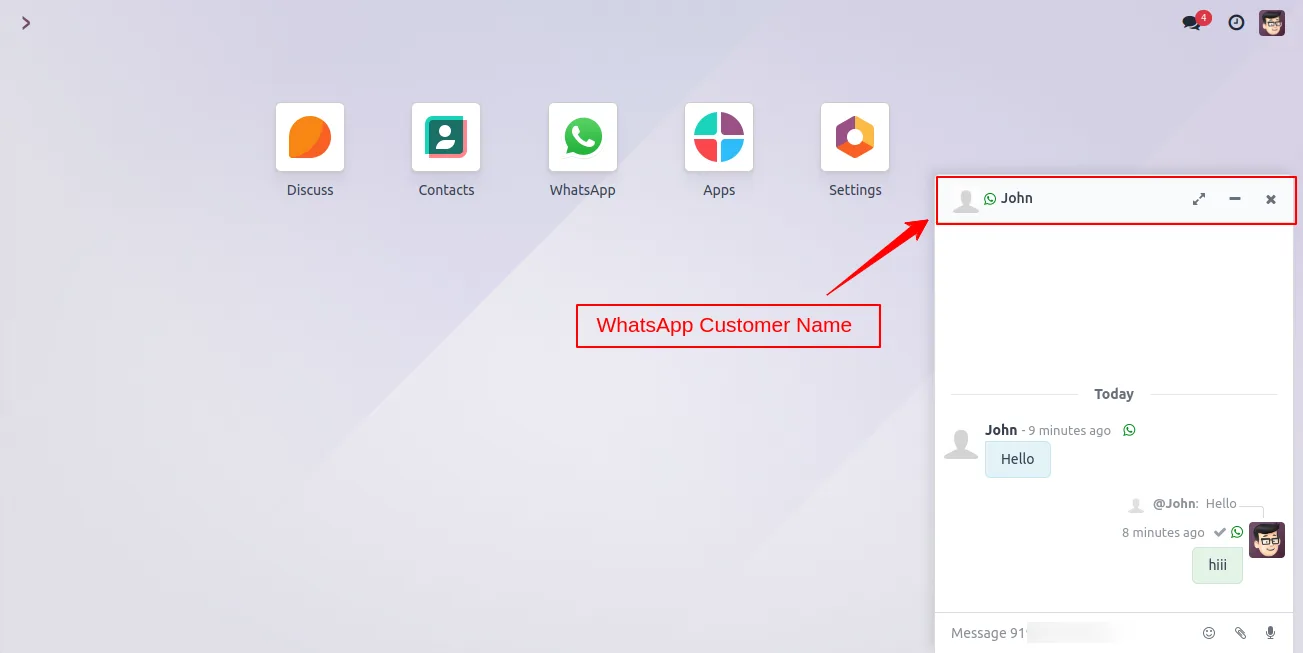Attach a file using the paperclip icon
The image size is (1303, 653).
pyautogui.click(x=1240, y=633)
